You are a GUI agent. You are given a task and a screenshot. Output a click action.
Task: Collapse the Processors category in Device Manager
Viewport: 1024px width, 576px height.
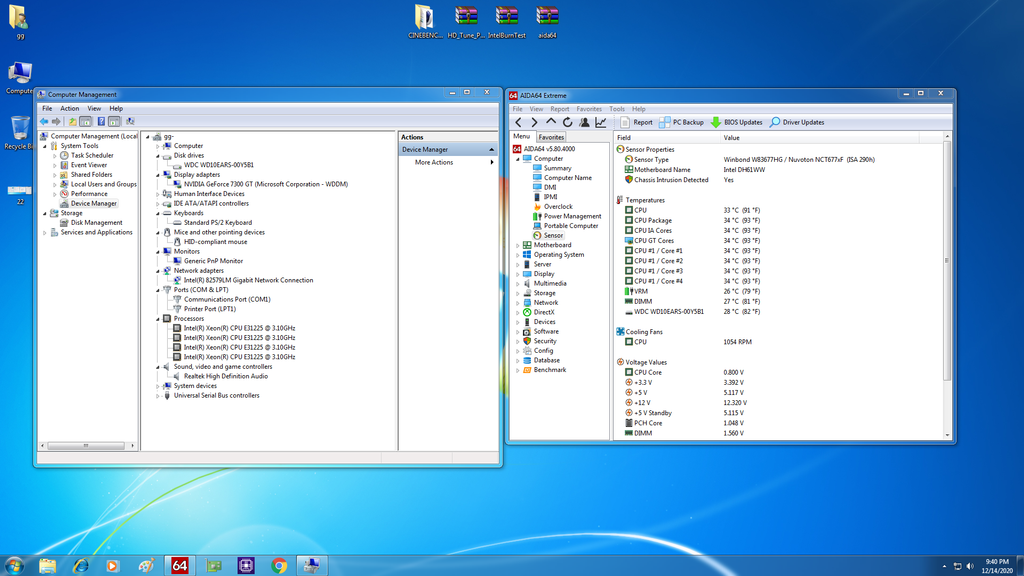tap(157, 318)
